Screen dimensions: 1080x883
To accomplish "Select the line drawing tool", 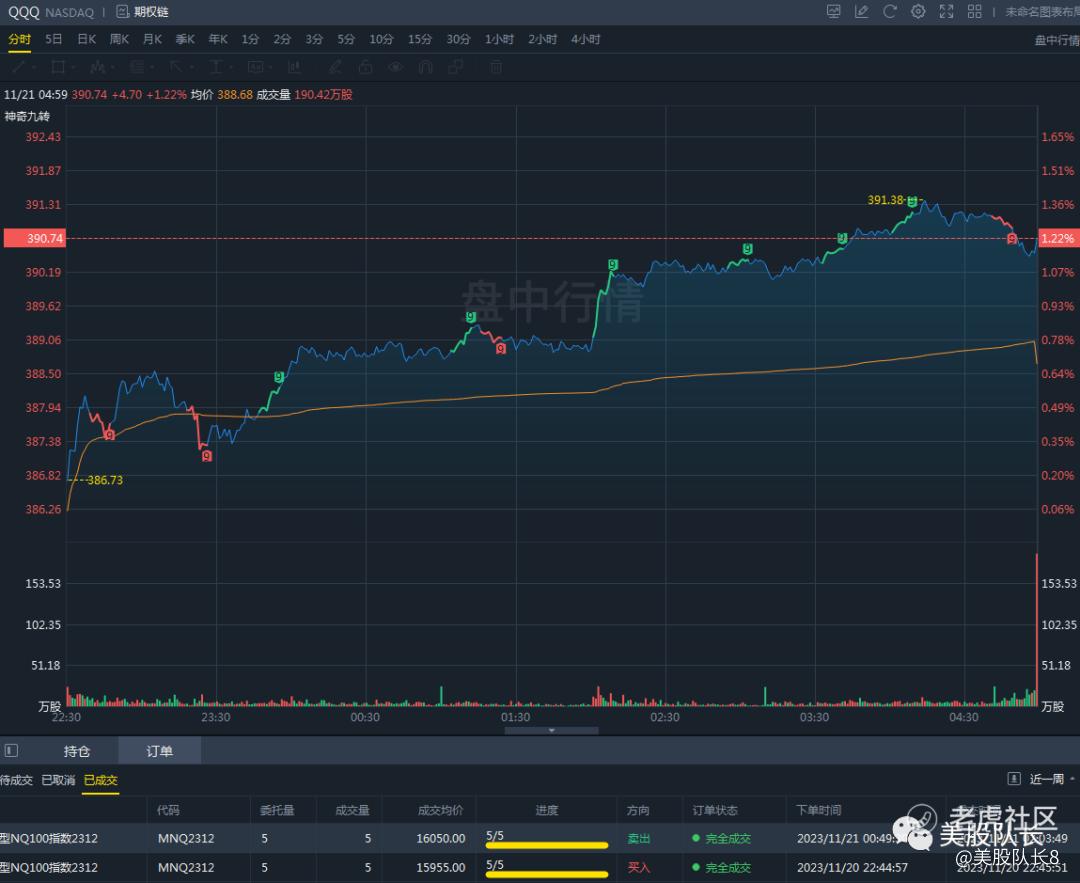I will [18, 67].
